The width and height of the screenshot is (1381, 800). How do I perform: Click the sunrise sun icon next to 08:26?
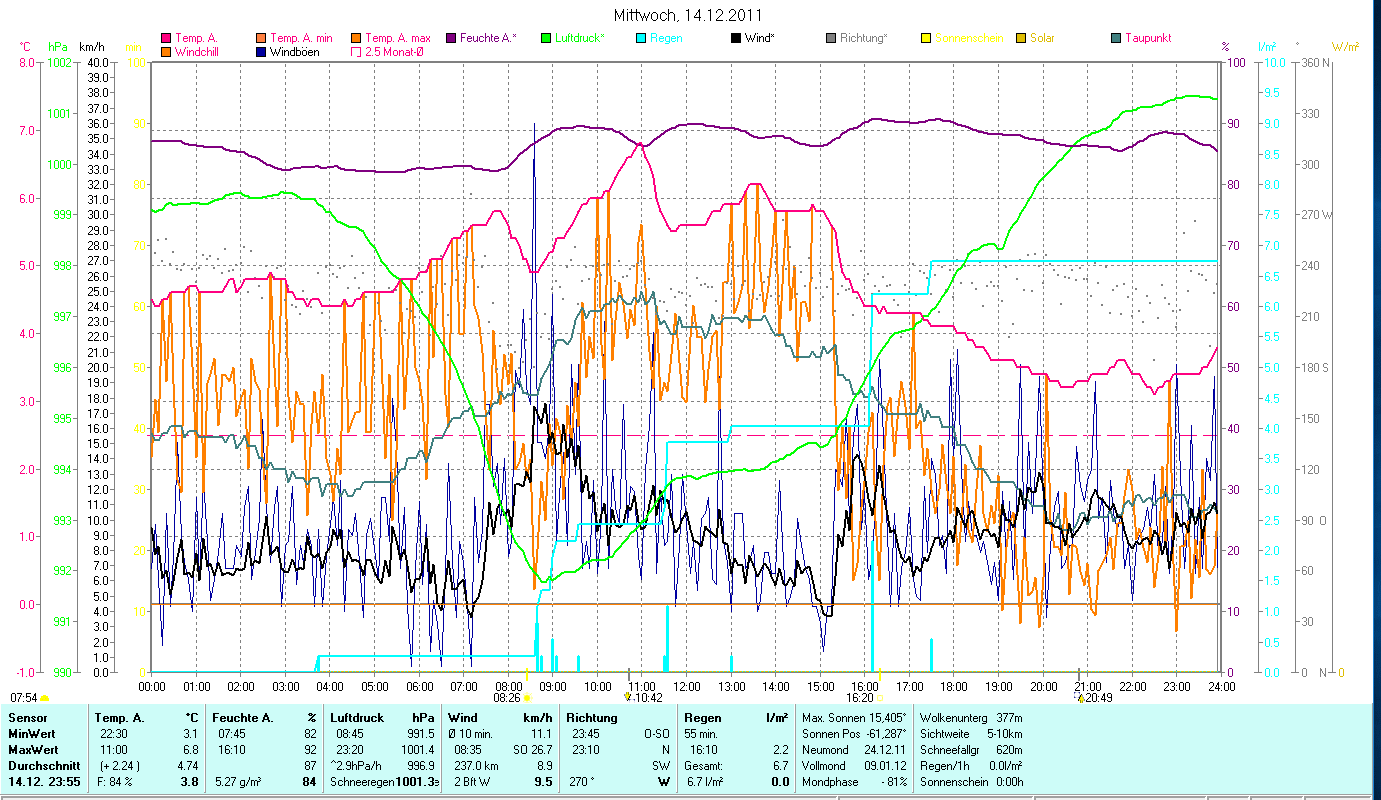(527, 697)
